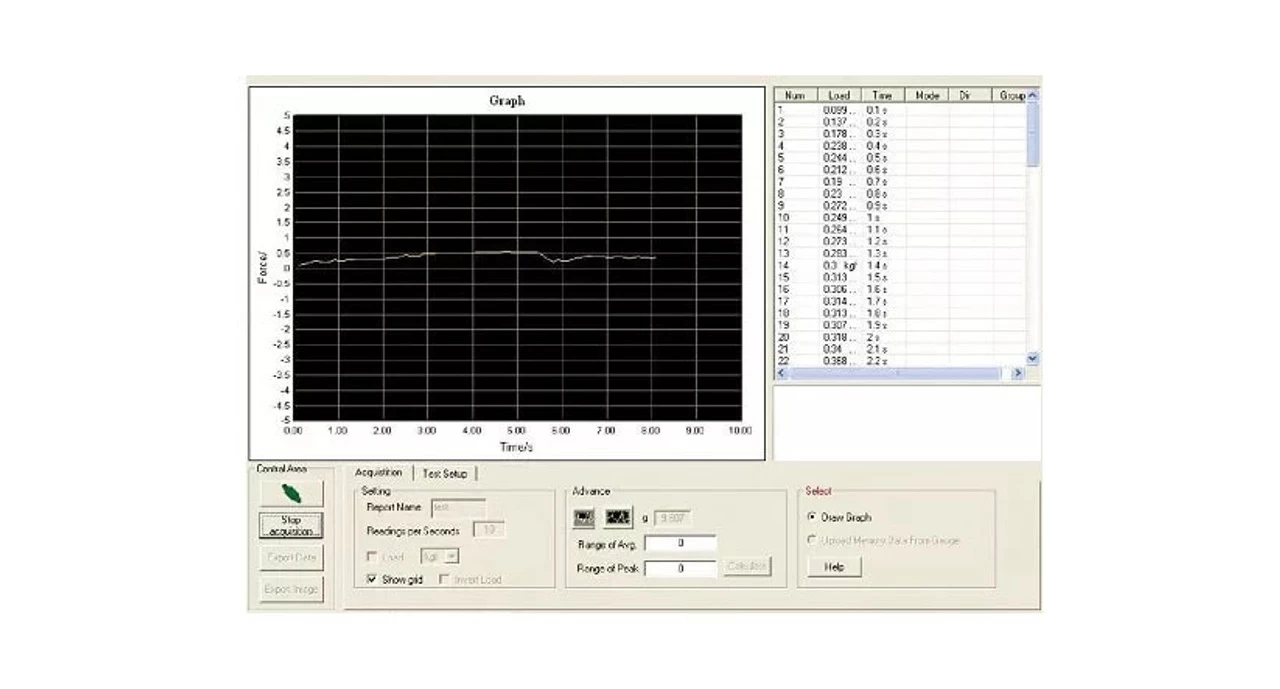Screen dimensions: 1280x689
Task: Click the Range of Avg. input field
Action: [x=680, y=544]
